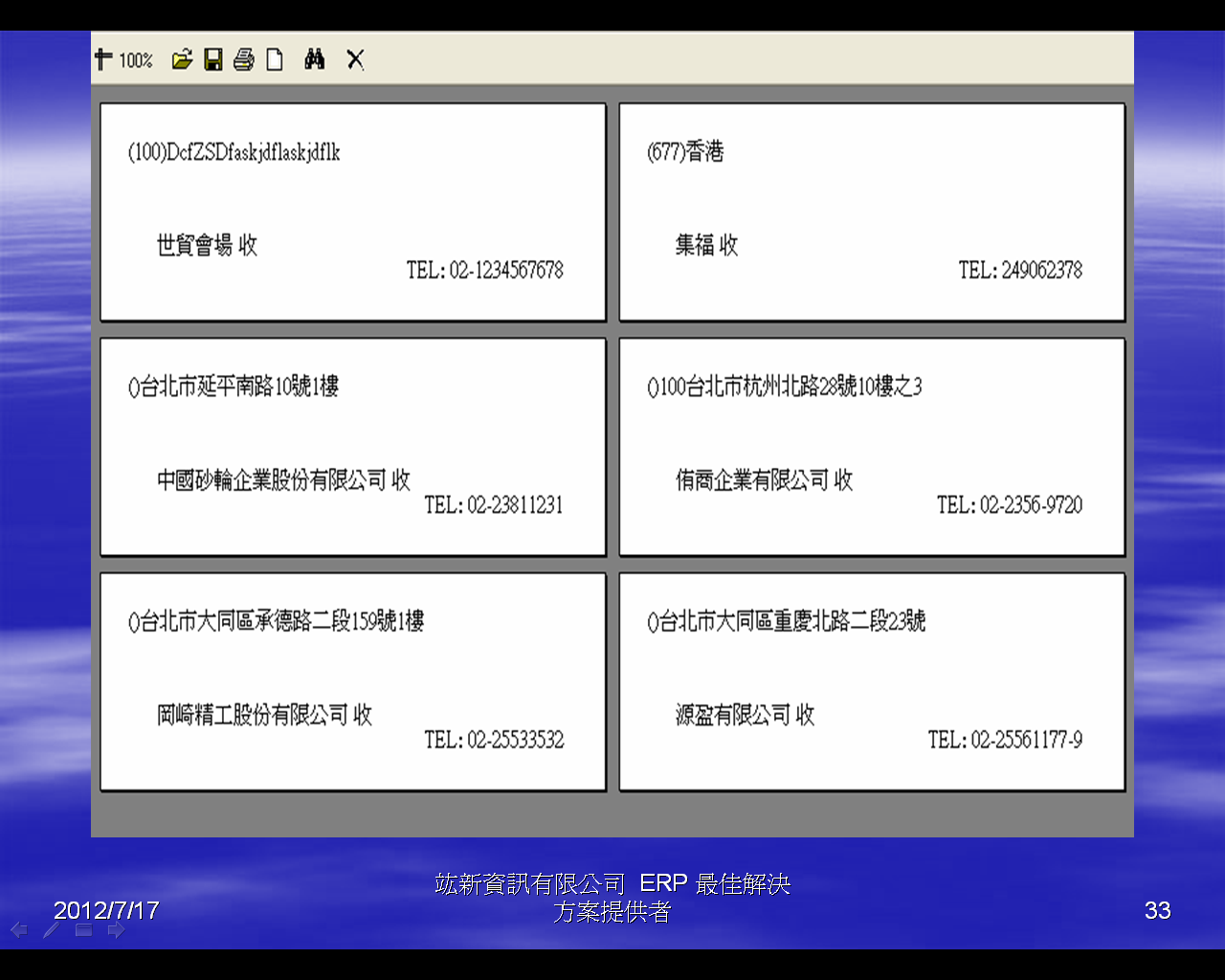Click the recipient 源盈有限公司 收
The width and height of the screenshot is (1225, 980).
point(745,714)
